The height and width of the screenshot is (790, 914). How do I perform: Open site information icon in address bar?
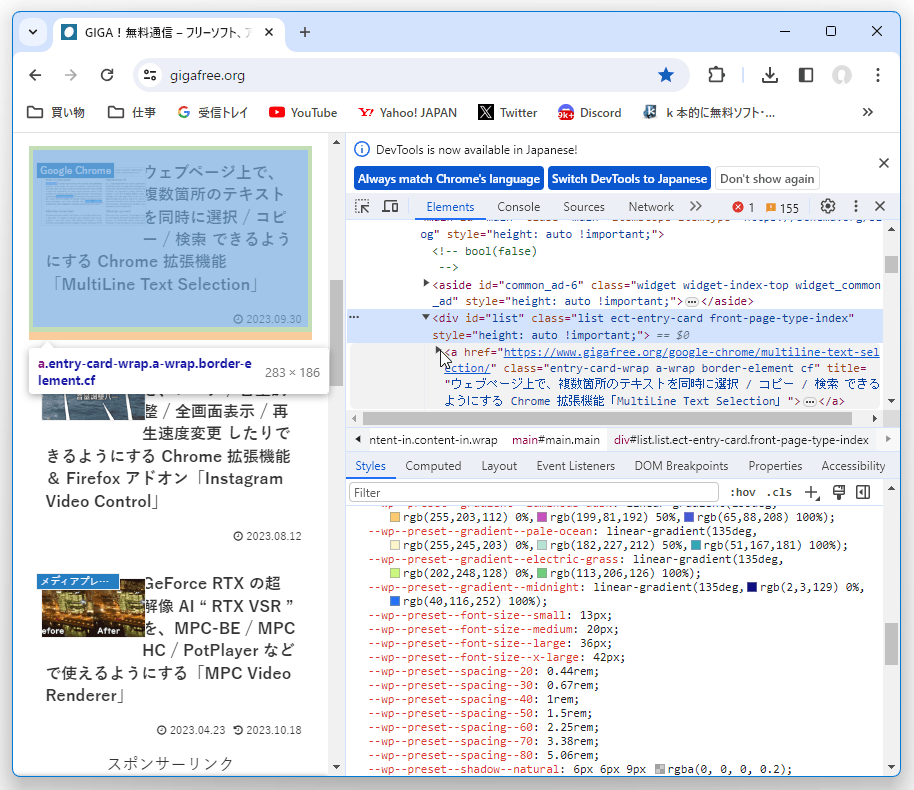(x=150, y=75)
